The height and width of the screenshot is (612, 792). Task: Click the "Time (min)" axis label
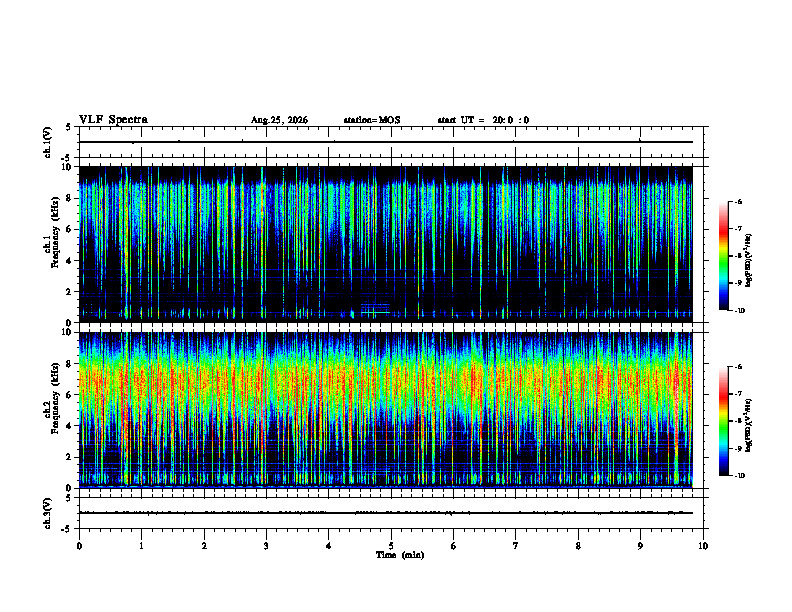click(x=400, y=555)
